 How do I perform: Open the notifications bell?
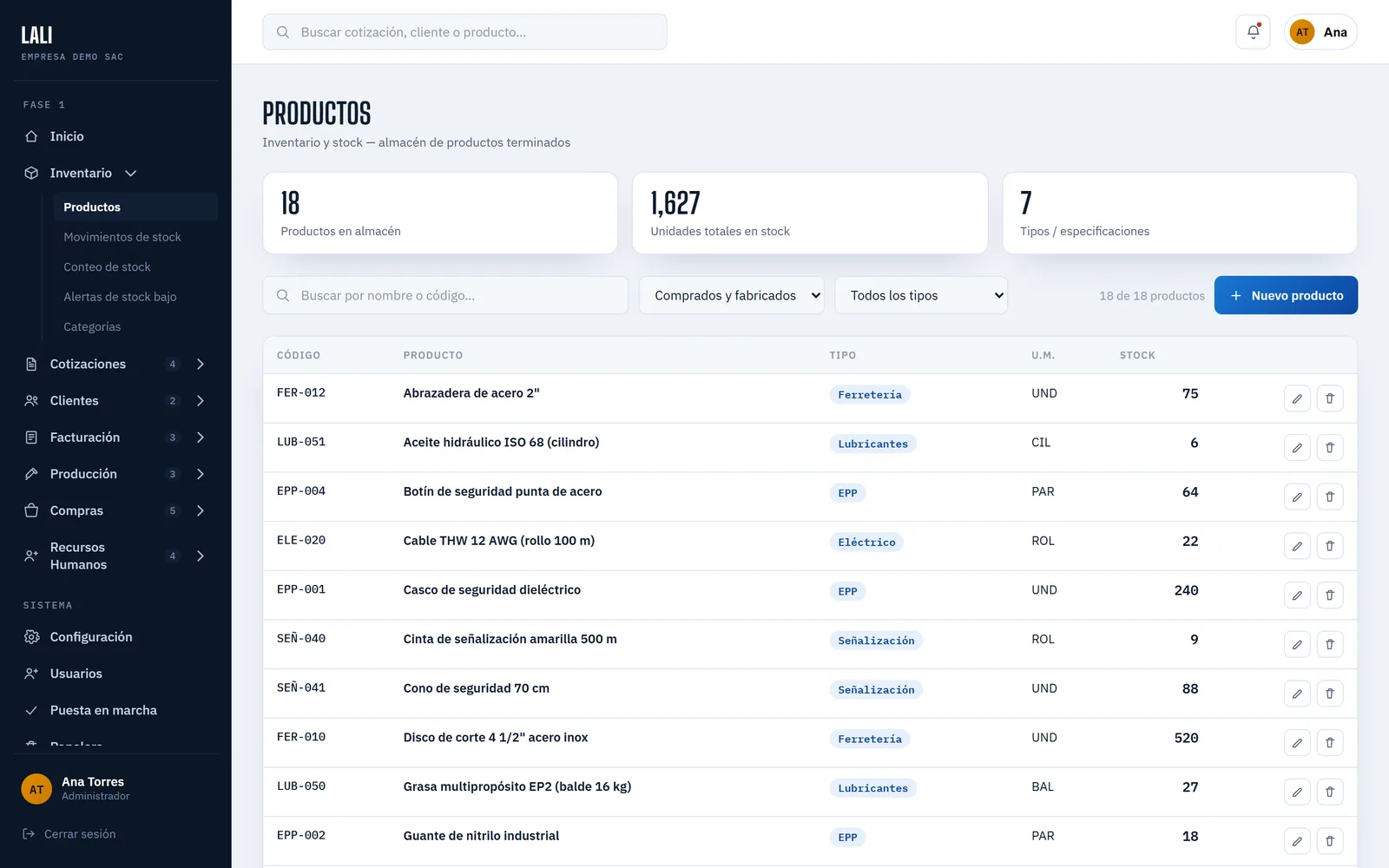(x=1253, y=32)
